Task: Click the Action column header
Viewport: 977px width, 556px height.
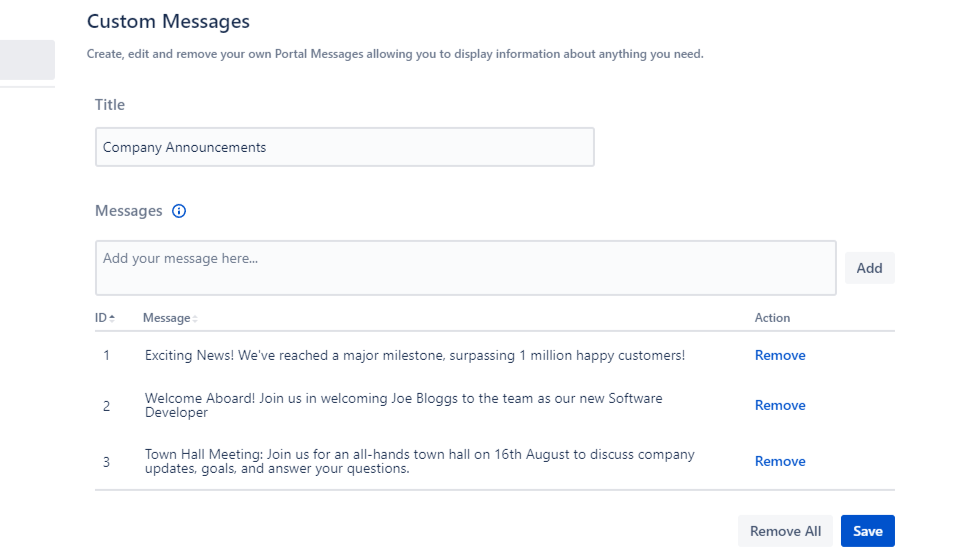Action: (772, 318)
